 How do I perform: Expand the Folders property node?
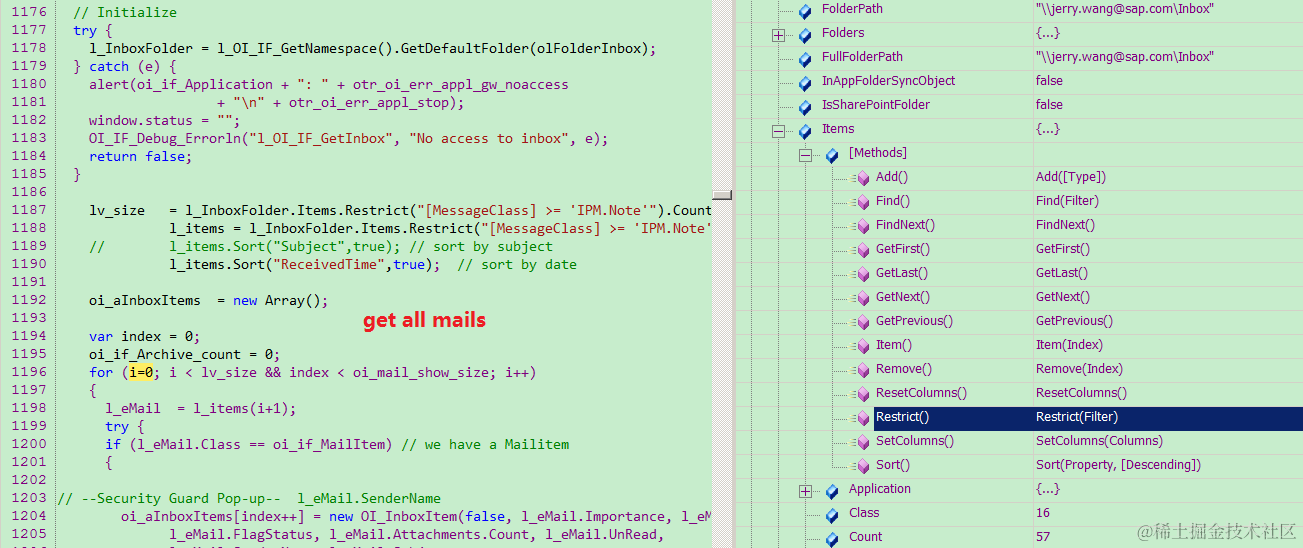[779, 35]
